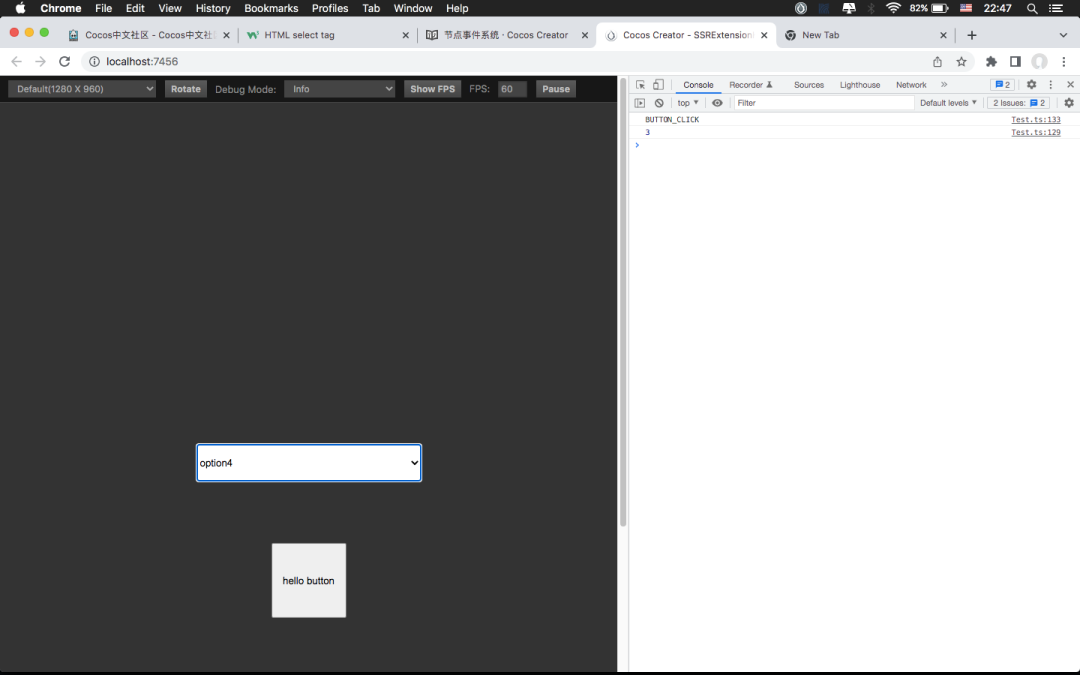Close the HTML select tag tab
The image size is (1080, 675).
click(406, 35)
